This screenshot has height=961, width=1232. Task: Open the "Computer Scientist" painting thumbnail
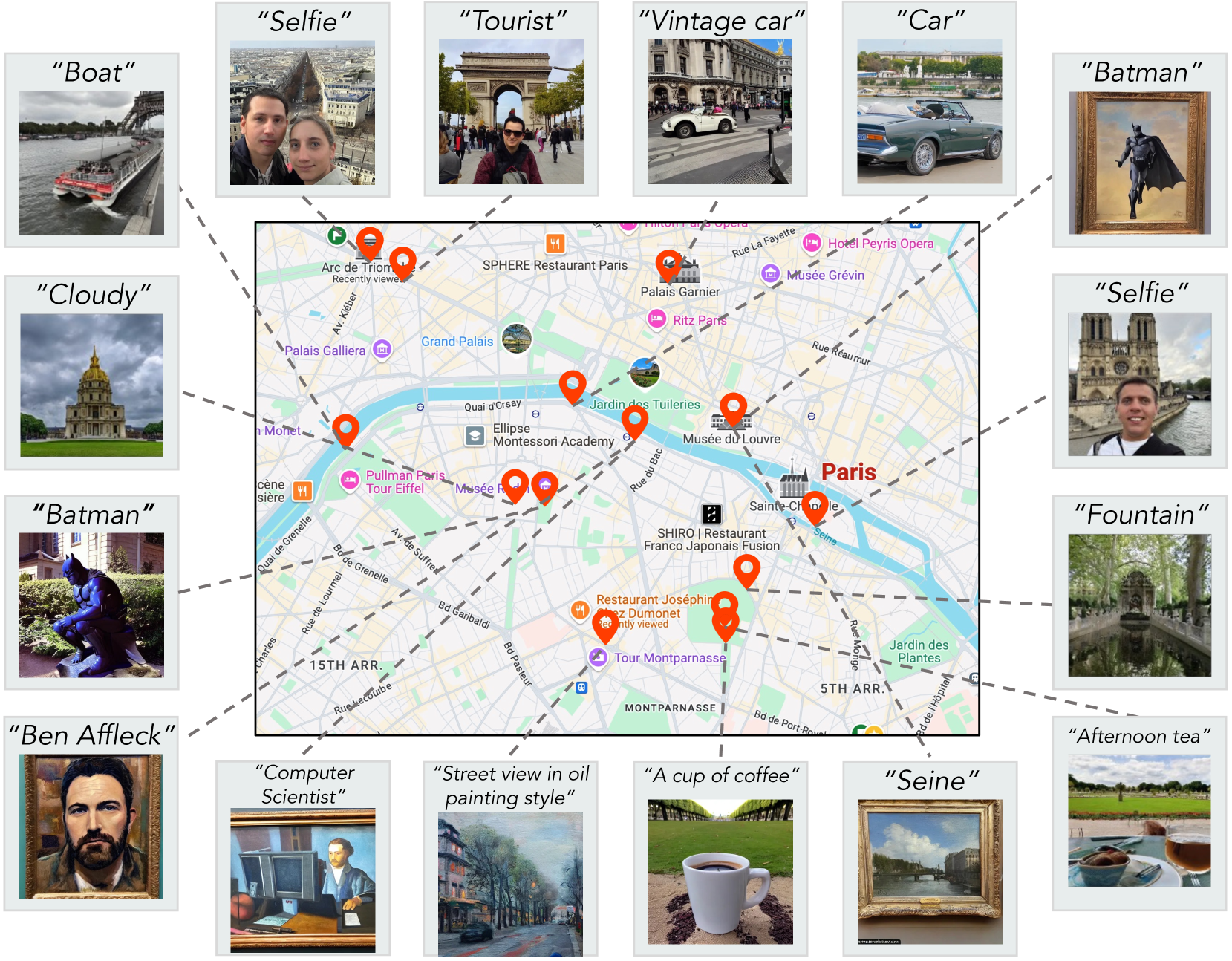tap(303, 881)
